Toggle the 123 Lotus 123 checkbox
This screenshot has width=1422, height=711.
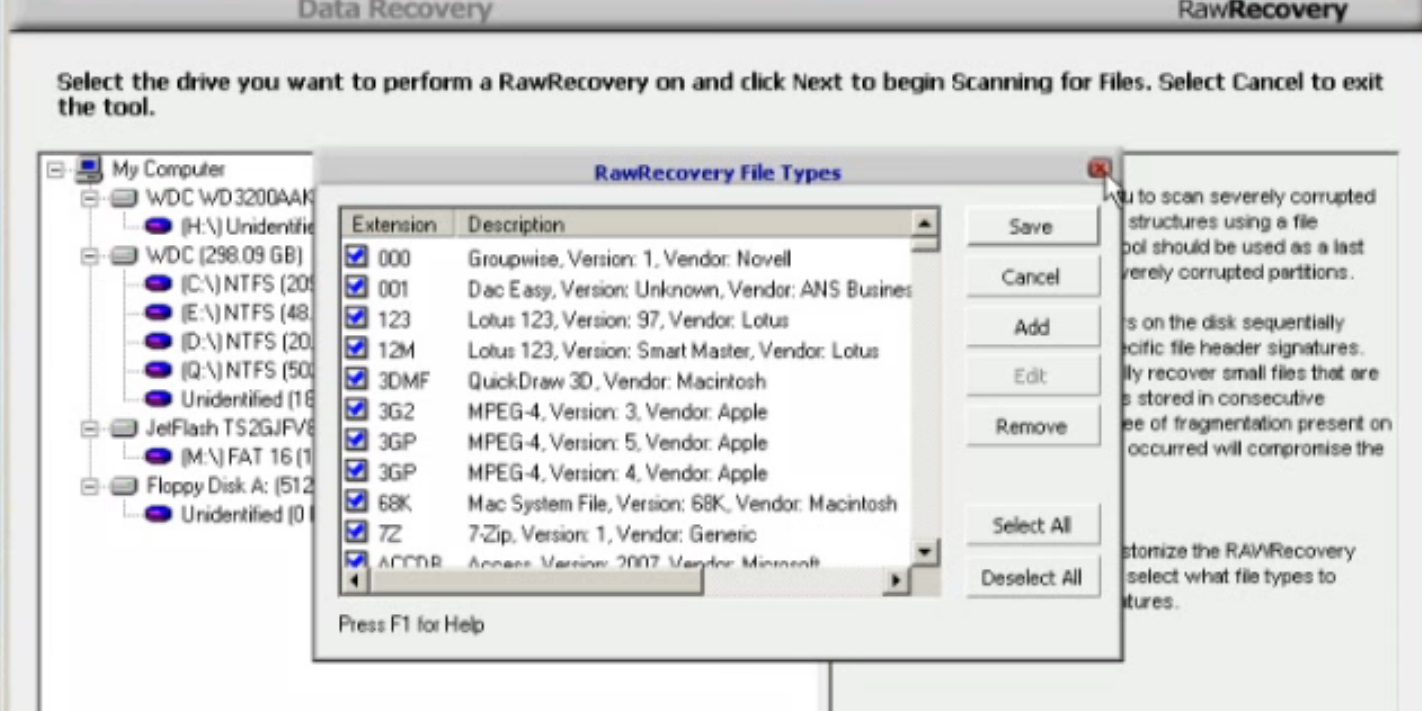pos(356,318)
